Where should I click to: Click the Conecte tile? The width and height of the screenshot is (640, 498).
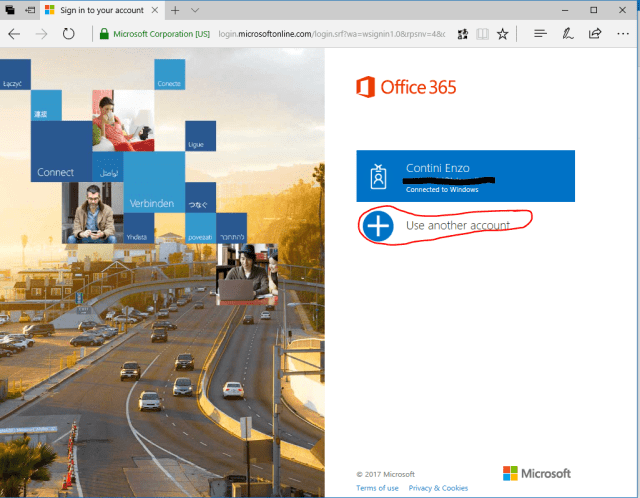[x=169, y=74]
